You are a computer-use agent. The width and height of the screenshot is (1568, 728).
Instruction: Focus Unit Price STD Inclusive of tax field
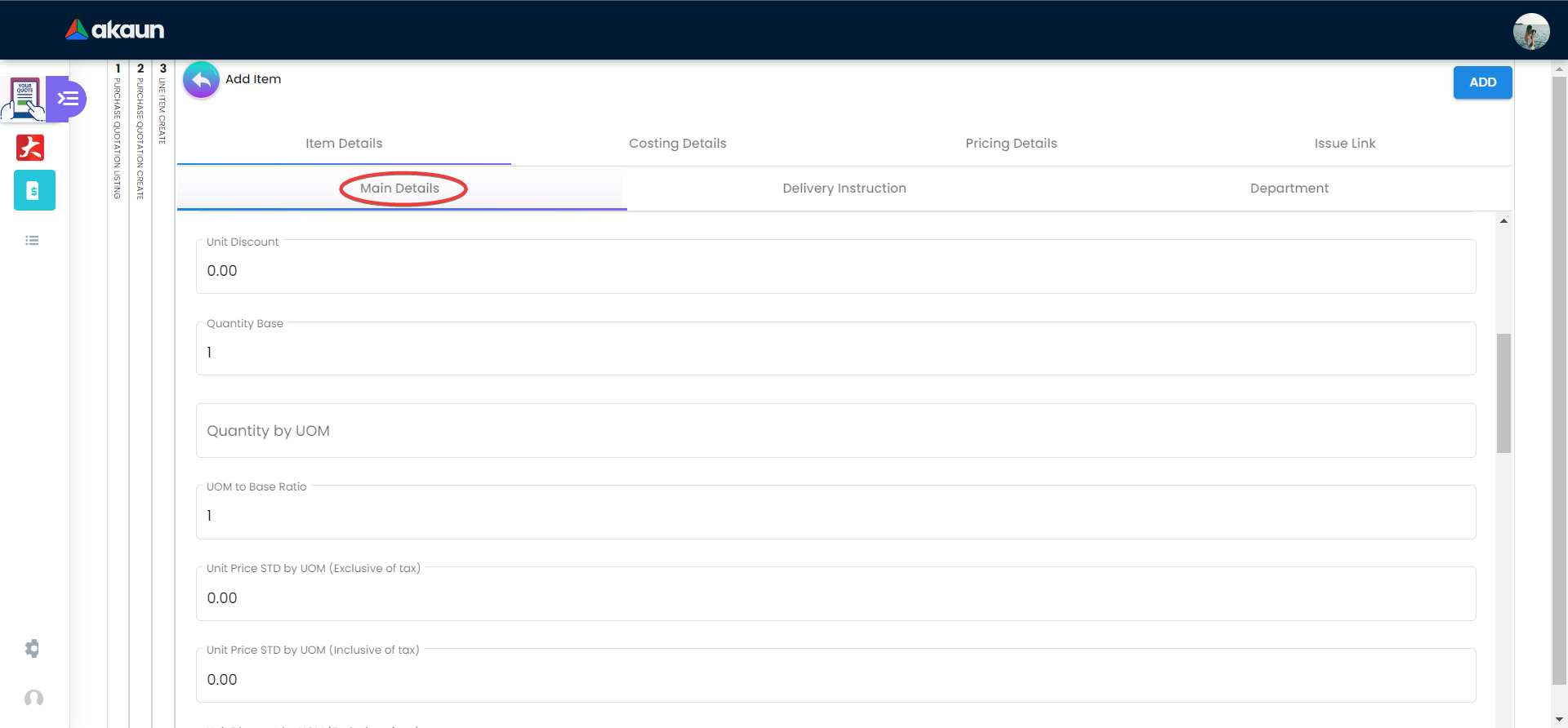pyautogui.click(x=835, y=676)
